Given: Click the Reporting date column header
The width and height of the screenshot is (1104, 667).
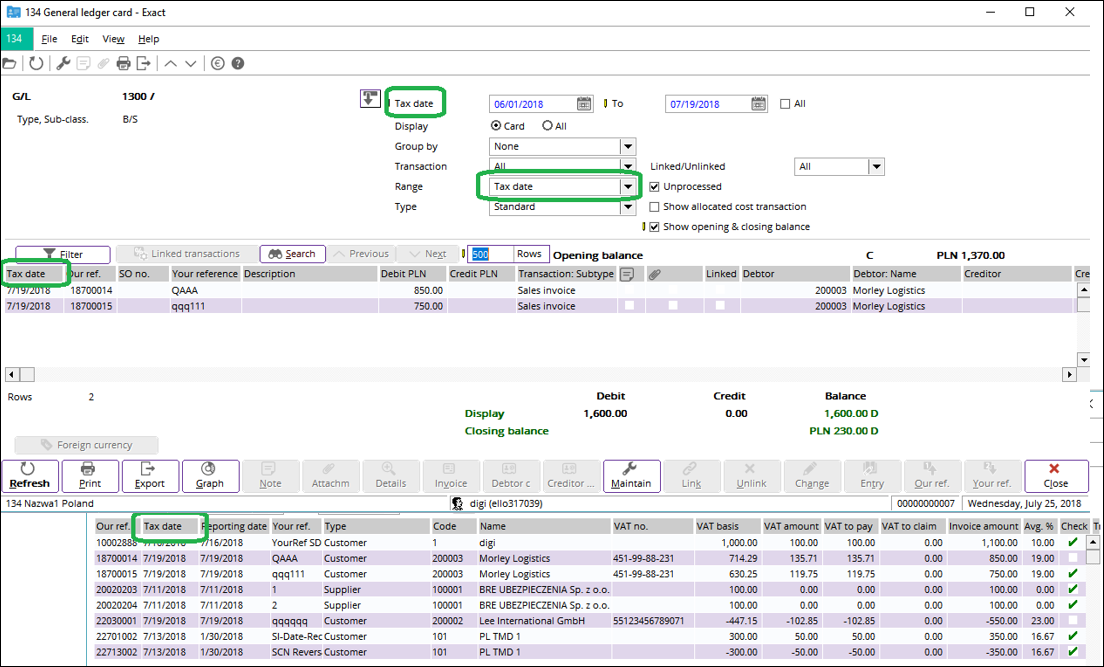Looking at the screenshot, I should pos(234,526).
